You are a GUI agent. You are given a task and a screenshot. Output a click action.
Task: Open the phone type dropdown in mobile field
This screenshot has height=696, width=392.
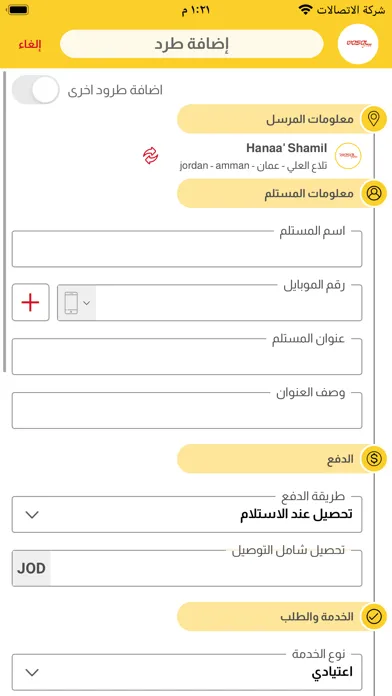tap(77, 303)
